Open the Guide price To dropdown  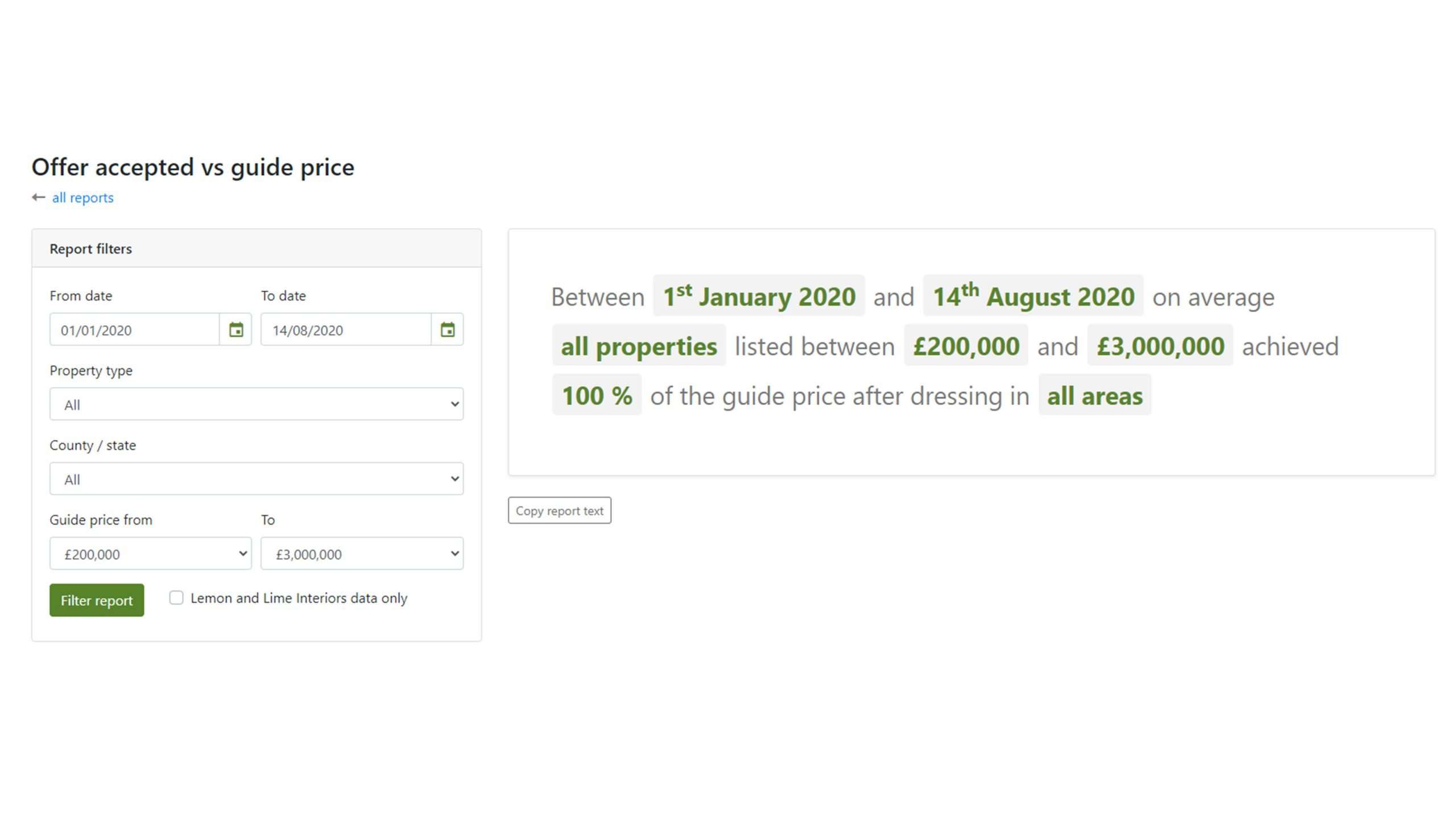pyautogui.click(x=362, y=553)
